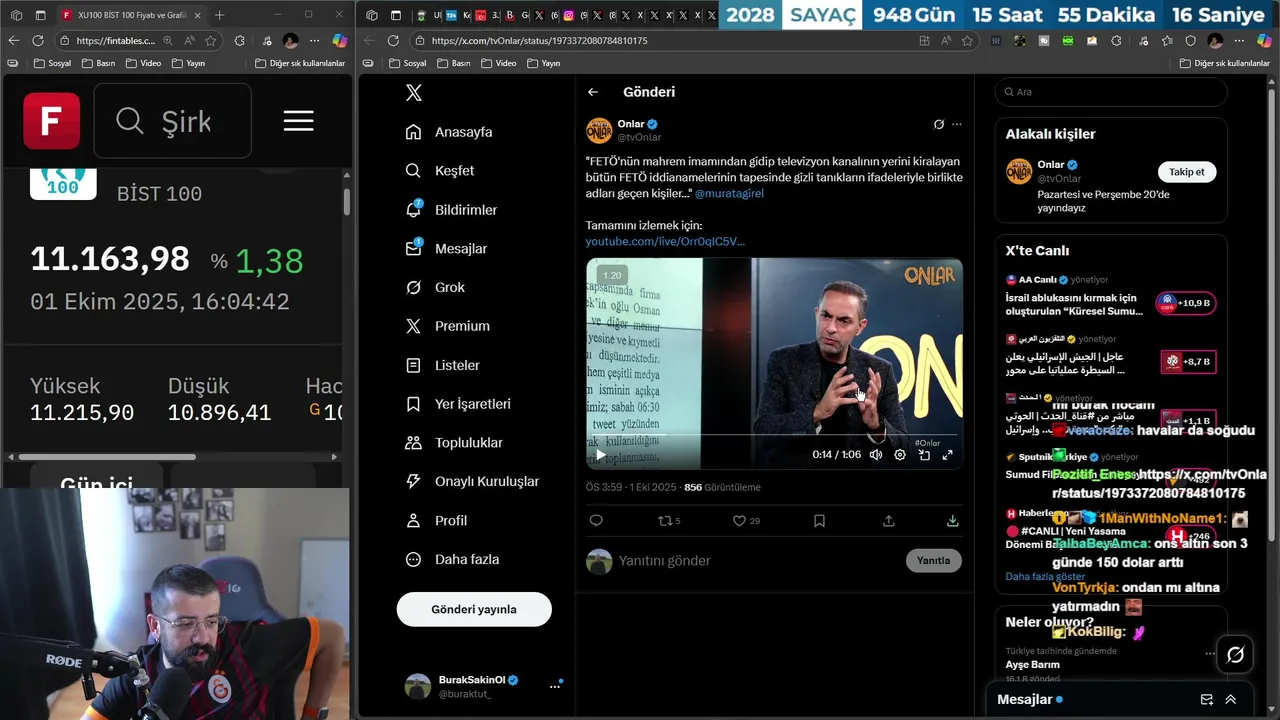Click the X logo in the sidebar
The image size is (1280, 720).
(413, 93)
